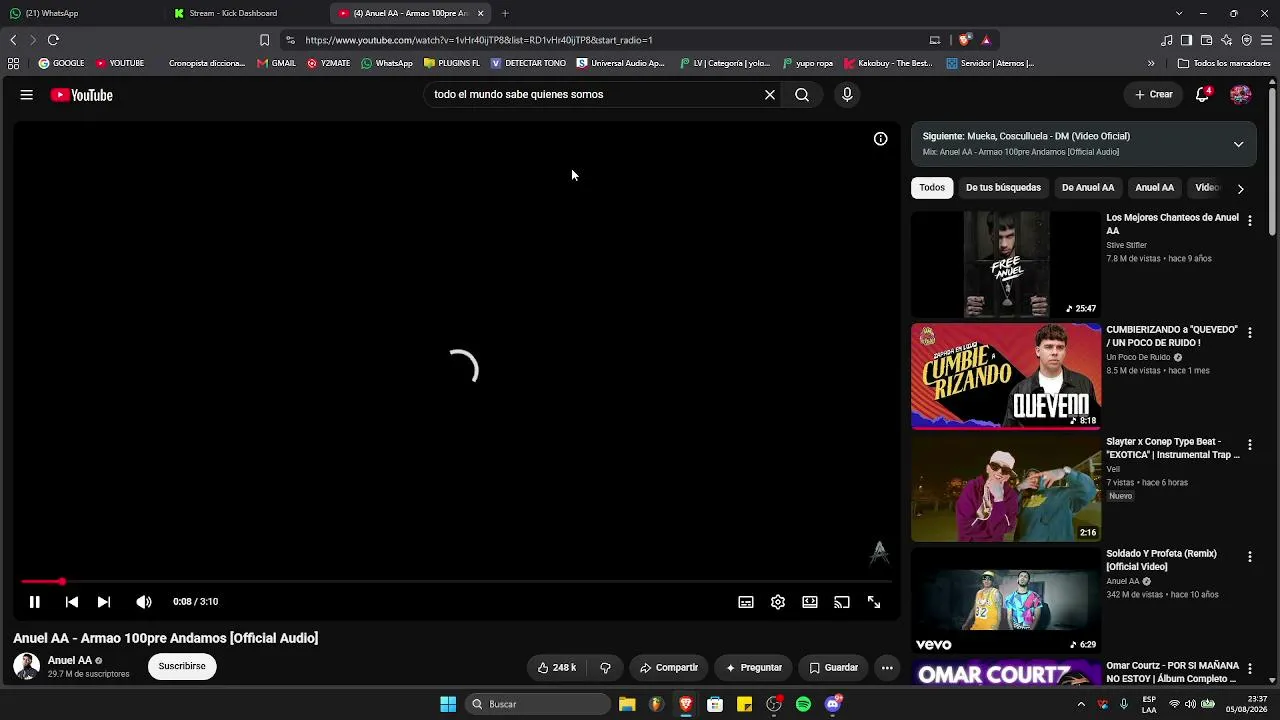Open options for Soldado Y Profeta video
Image resolution: width=1280 pixels, height=720 pixels.
1249,556
